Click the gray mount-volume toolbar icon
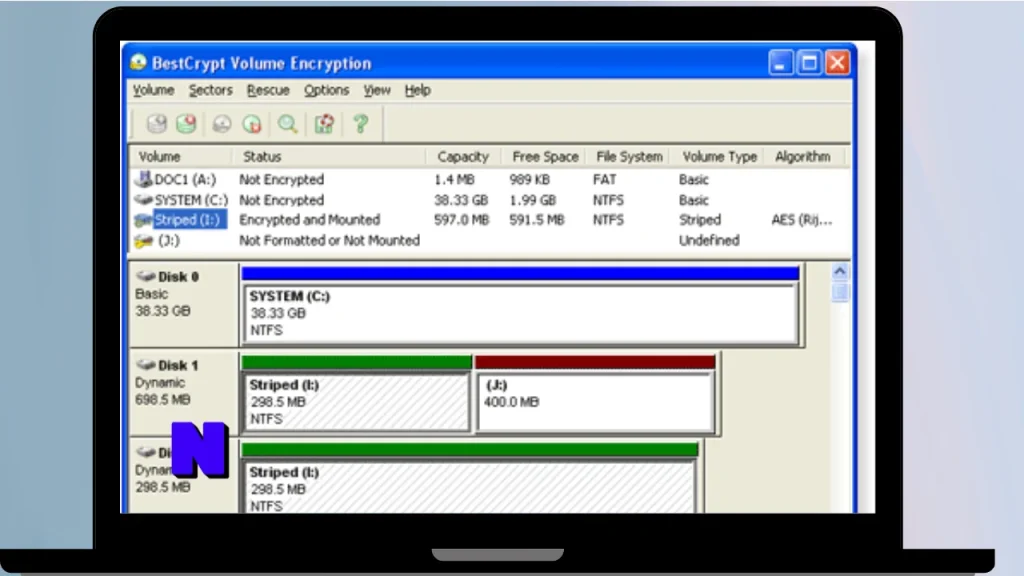The width and height of the screenshot is (1024, 576). point(222,123)
